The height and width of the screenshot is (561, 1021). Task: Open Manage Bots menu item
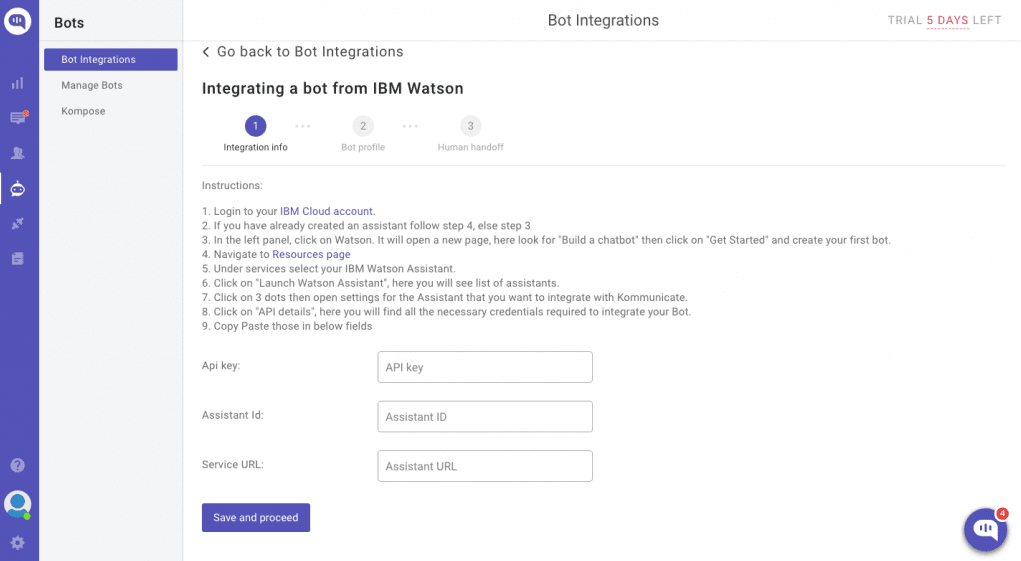tap(92, 85)
